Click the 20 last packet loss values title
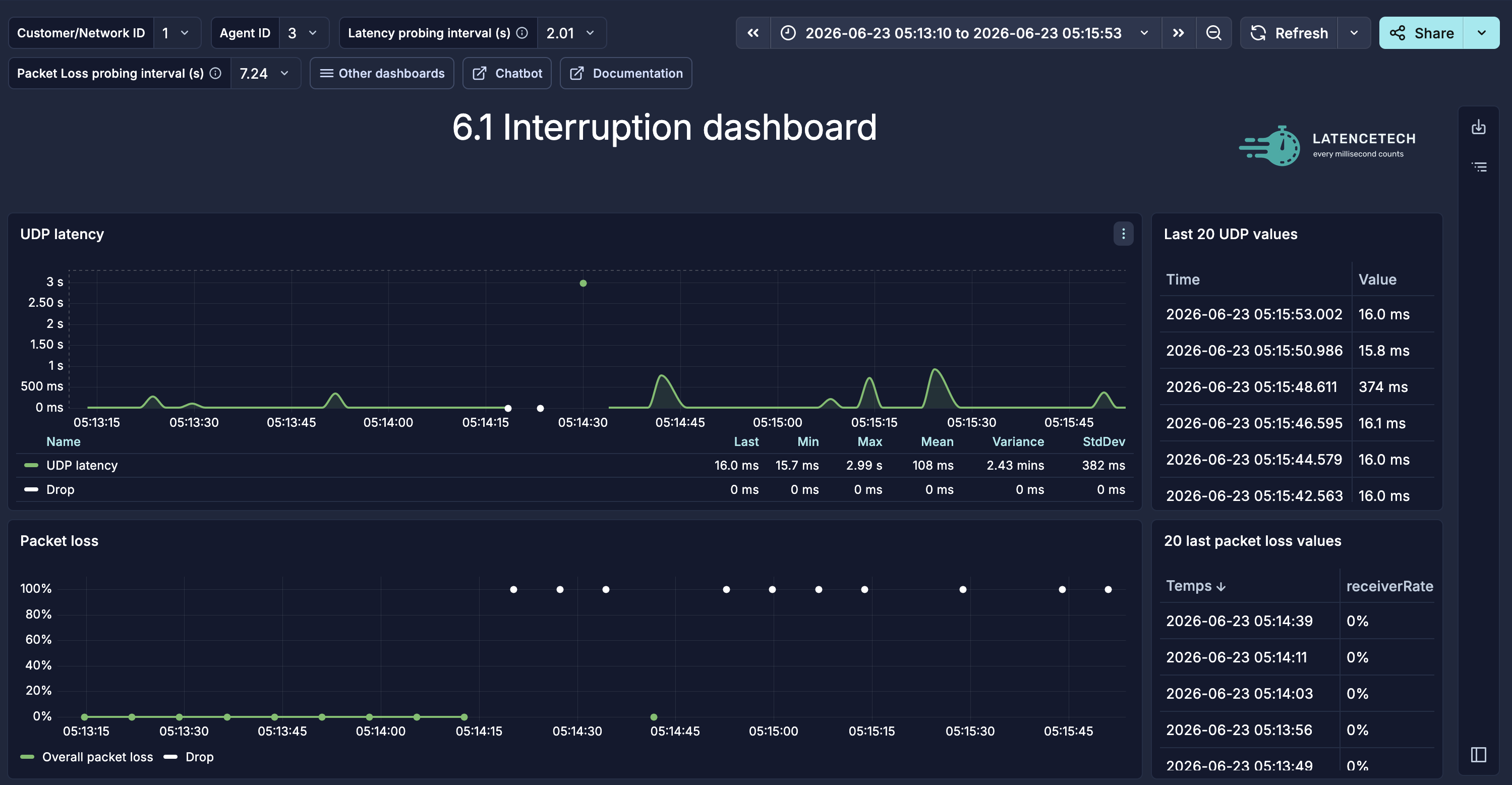Image resolution: width=1512 pixels, height=785 pixels. [x=1252, y=541]
